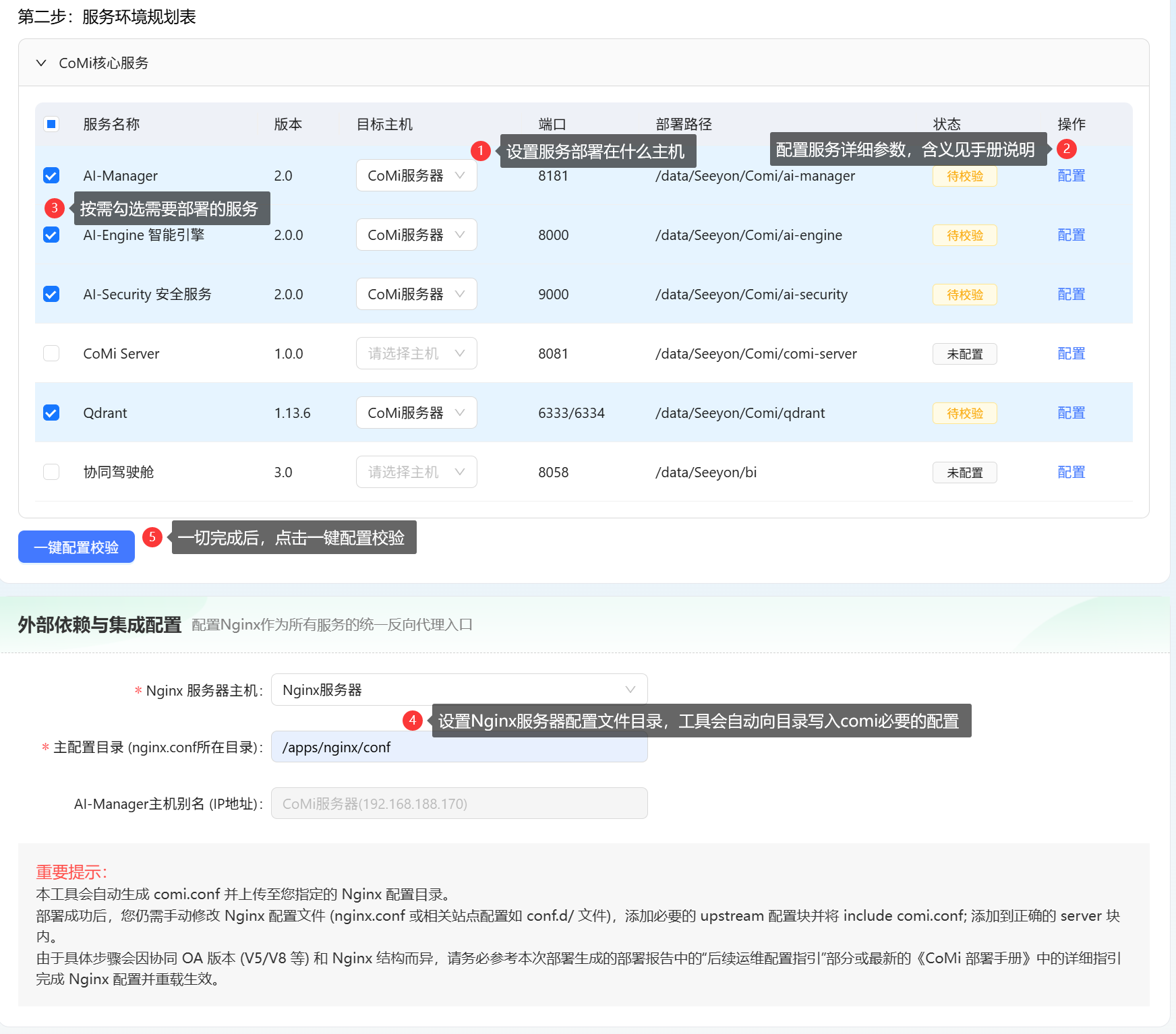Check the CoMi Server service checkbox

(51, 354)
